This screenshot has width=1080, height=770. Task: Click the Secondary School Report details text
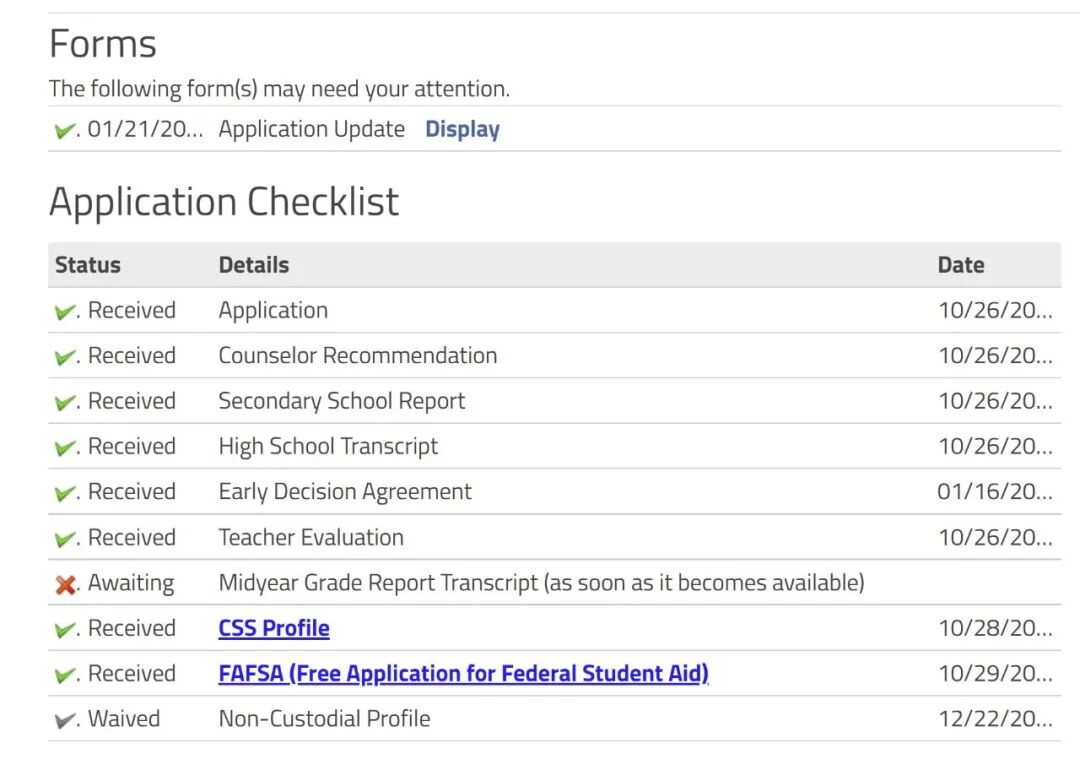(342, 401)
